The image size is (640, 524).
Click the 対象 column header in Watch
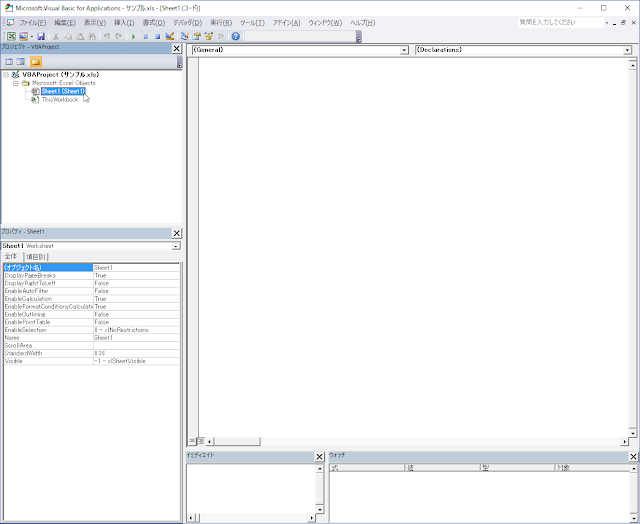click(592, 468)
